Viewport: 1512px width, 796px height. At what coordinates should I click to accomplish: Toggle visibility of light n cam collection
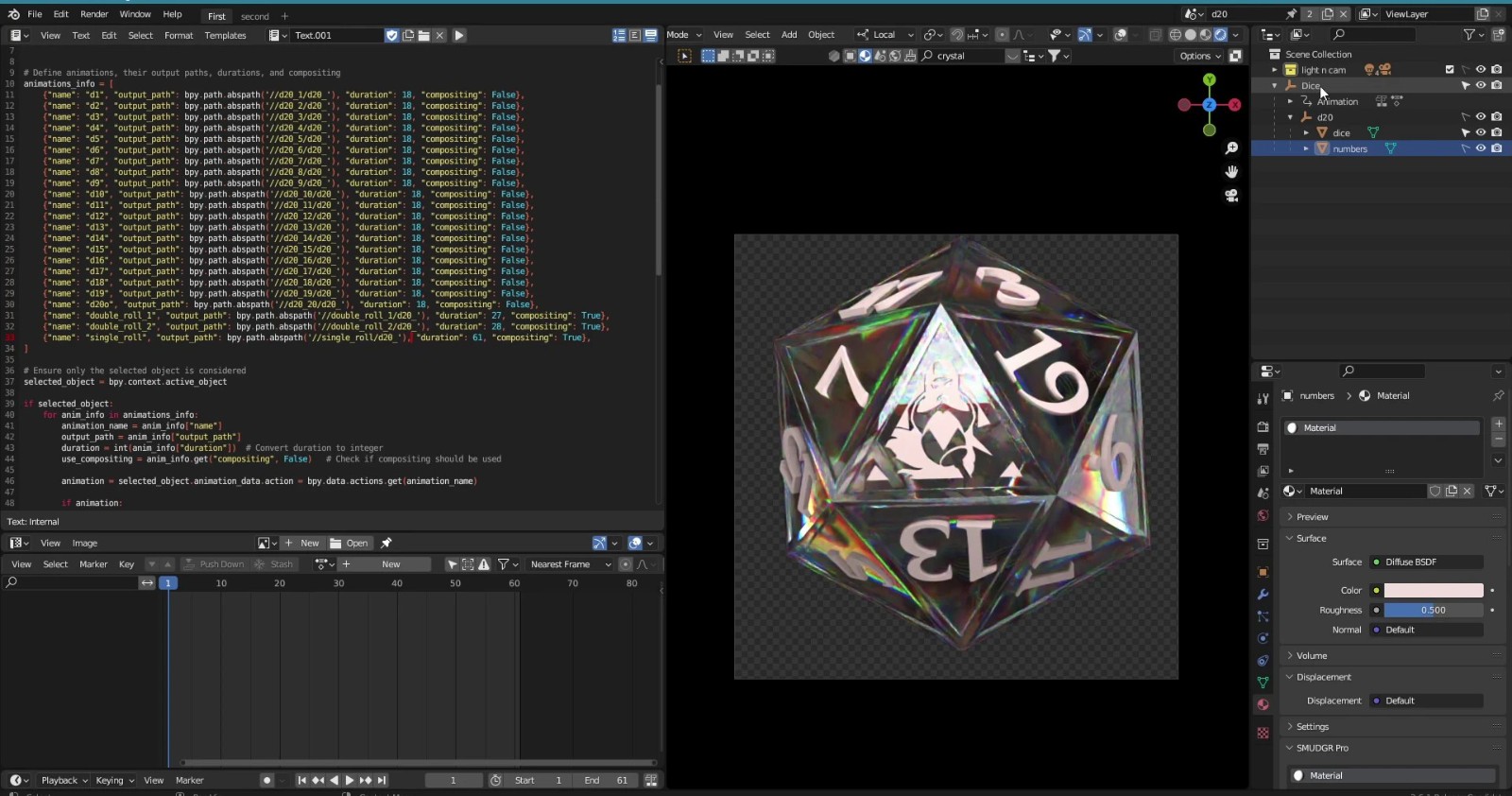[1481, 69]
